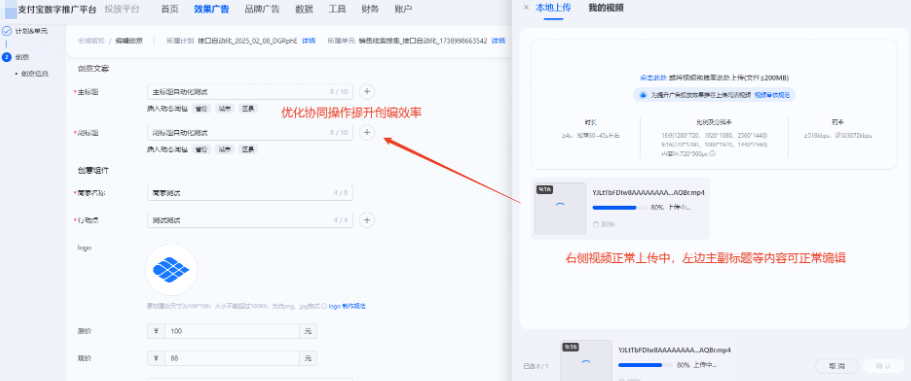The height and width of the screenshot is (381, 911).
Task: Click third dynamic word tag under 副标题
Action: [248, 150]
